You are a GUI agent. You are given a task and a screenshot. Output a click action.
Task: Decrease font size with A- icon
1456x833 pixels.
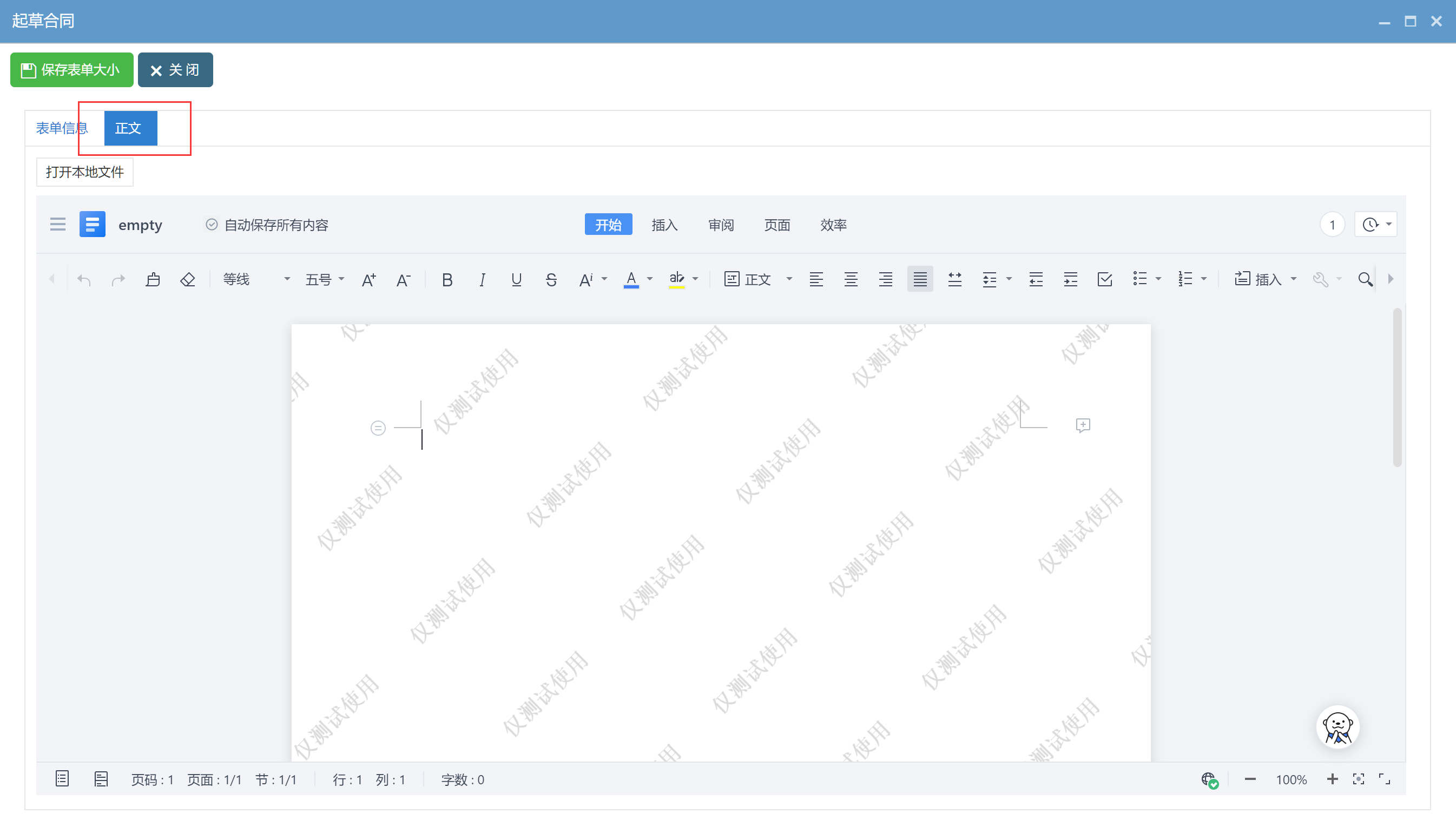coord(404,279)
